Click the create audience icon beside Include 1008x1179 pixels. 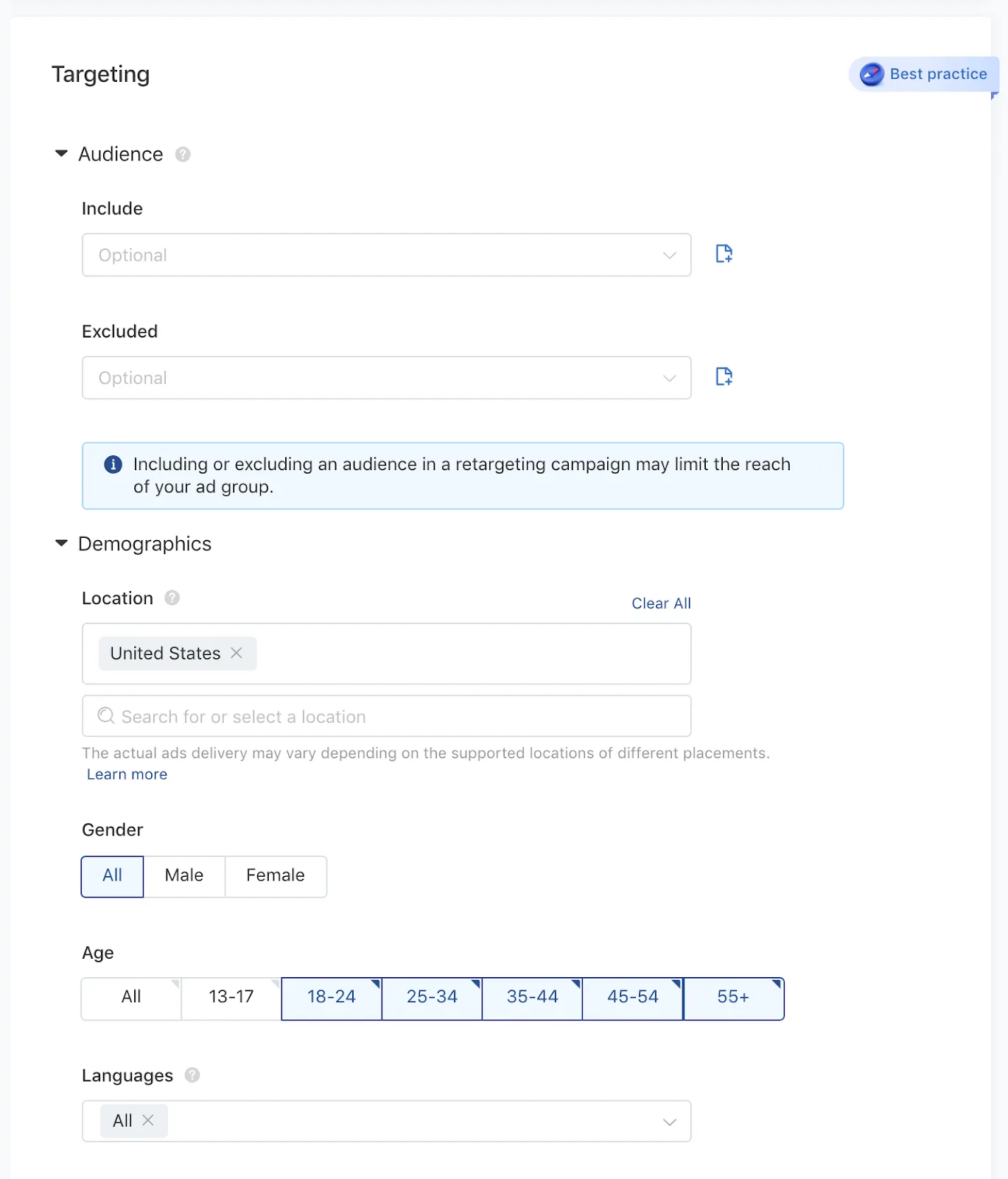click(724, 254)
